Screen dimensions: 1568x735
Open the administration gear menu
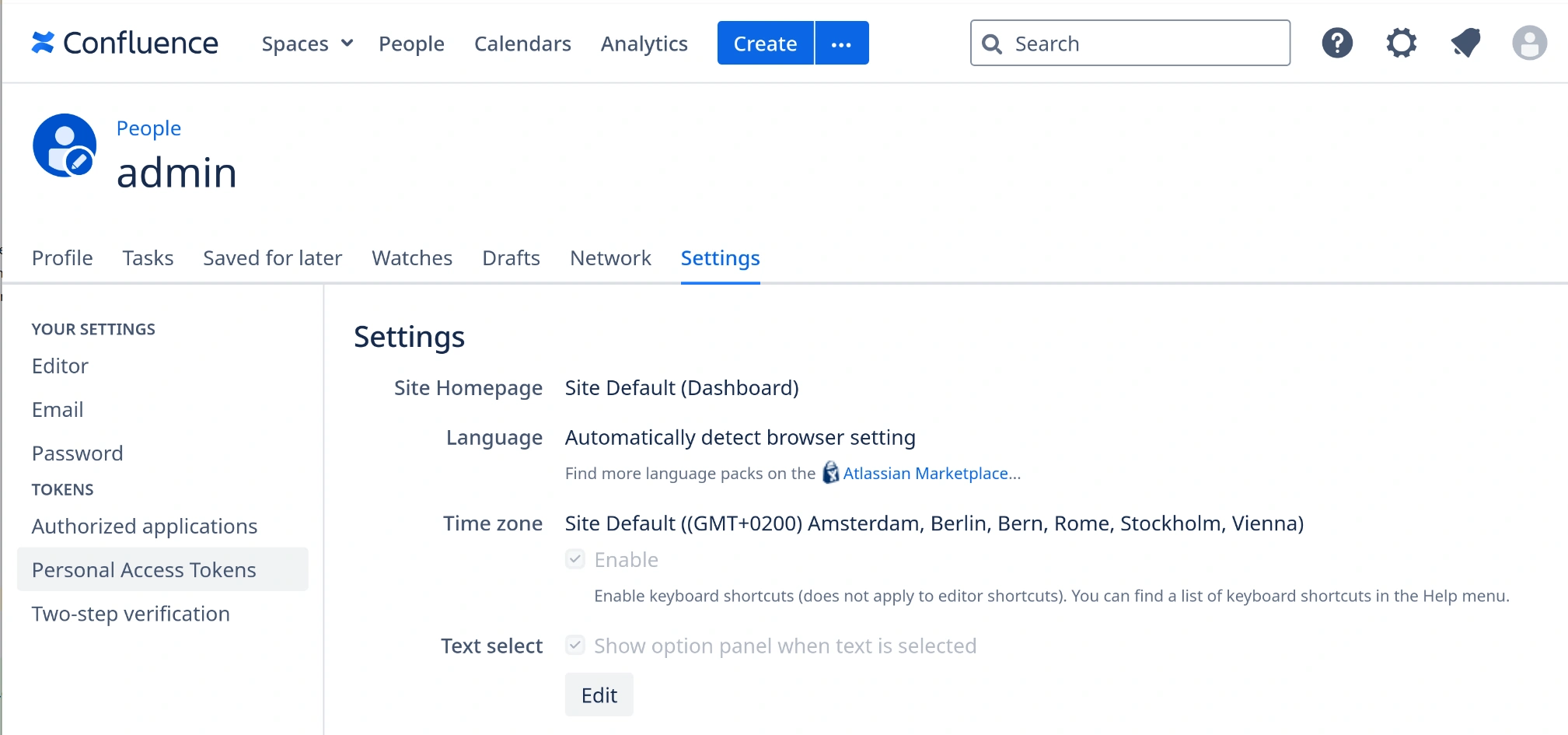(x=1401, y=43)
